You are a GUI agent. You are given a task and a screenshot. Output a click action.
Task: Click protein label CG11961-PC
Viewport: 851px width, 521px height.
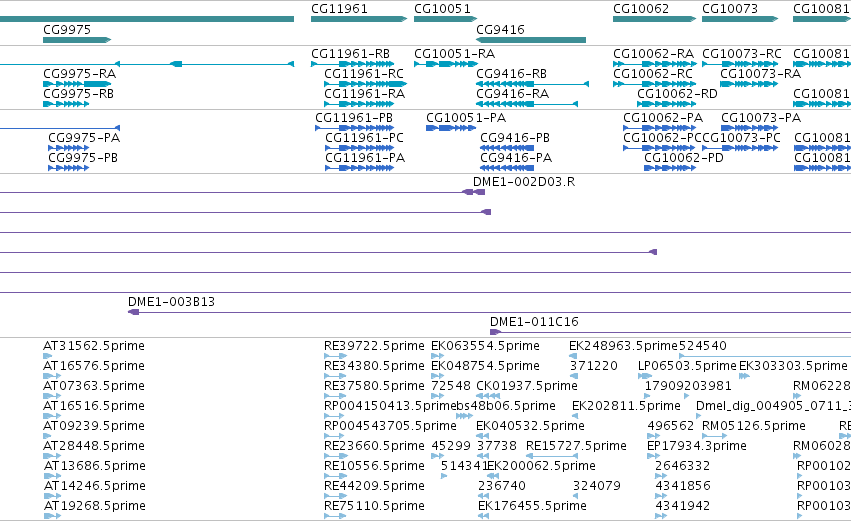365,138
